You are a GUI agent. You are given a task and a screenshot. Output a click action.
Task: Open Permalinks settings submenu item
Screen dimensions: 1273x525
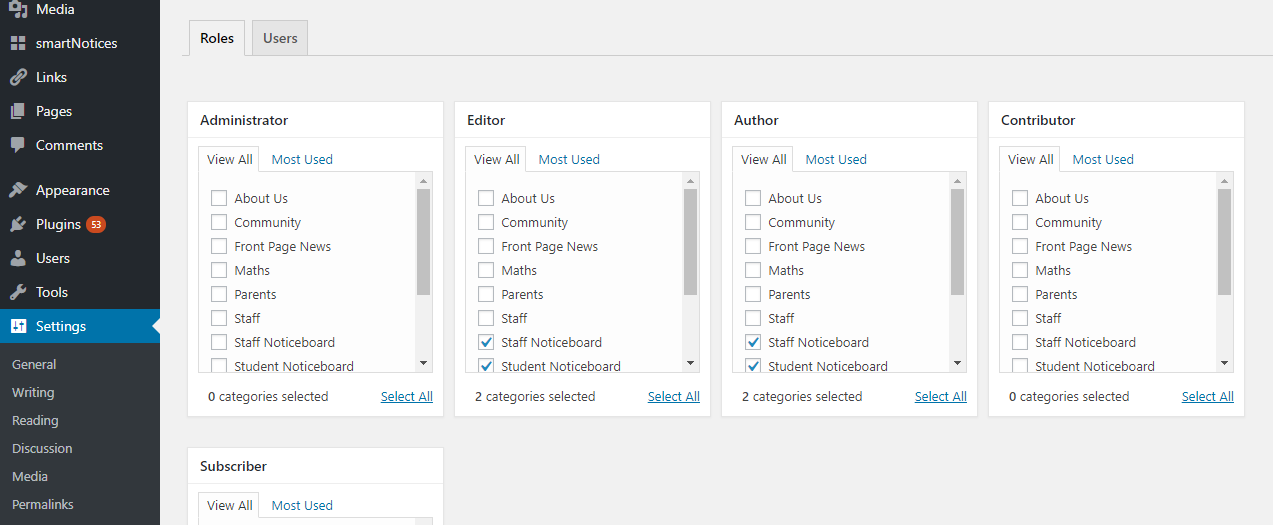click(43, 505)
